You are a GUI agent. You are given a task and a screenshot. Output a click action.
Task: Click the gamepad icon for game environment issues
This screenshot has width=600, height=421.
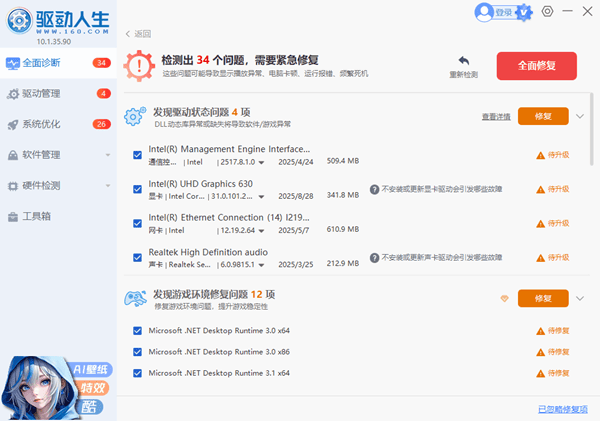[135, 298]
